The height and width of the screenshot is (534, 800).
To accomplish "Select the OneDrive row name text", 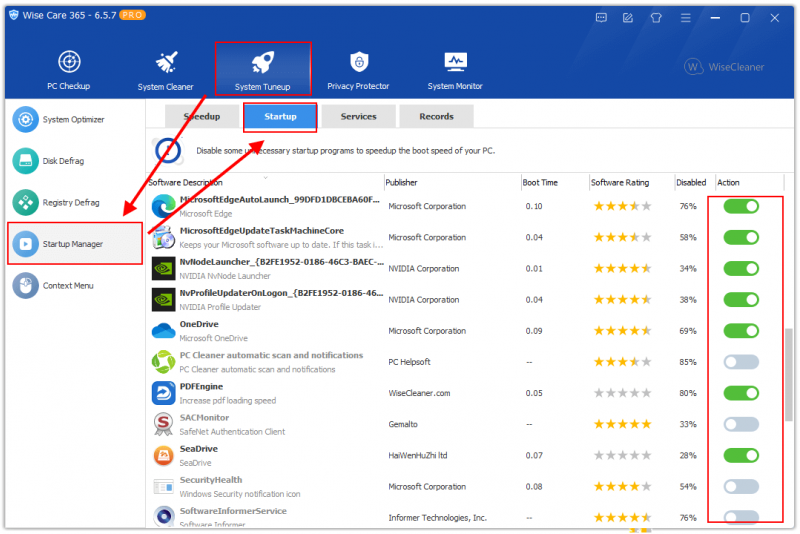I will click(199, 324).
